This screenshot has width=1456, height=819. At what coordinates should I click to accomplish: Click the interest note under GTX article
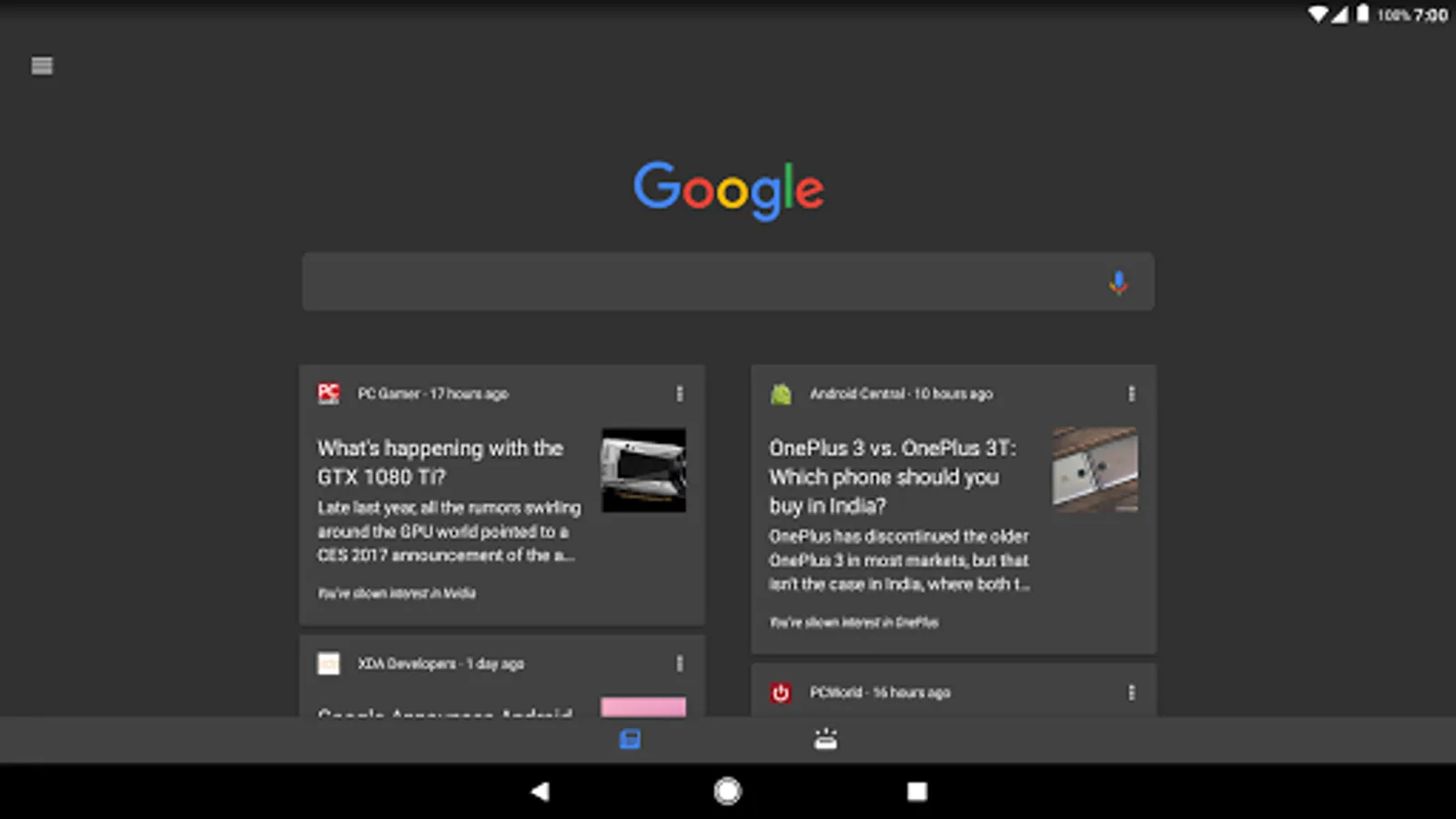[x=396, y=593]
